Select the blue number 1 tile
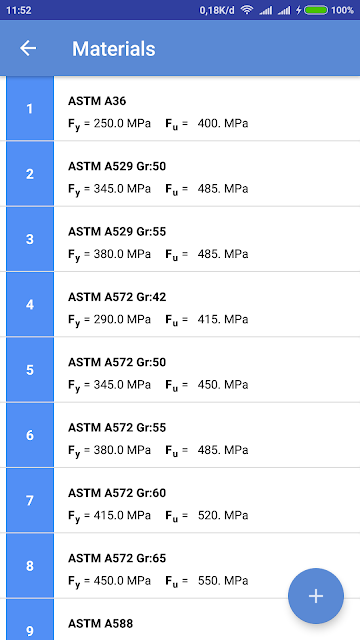The height and width of the screenshot is (640, 360). coord(30,109)
